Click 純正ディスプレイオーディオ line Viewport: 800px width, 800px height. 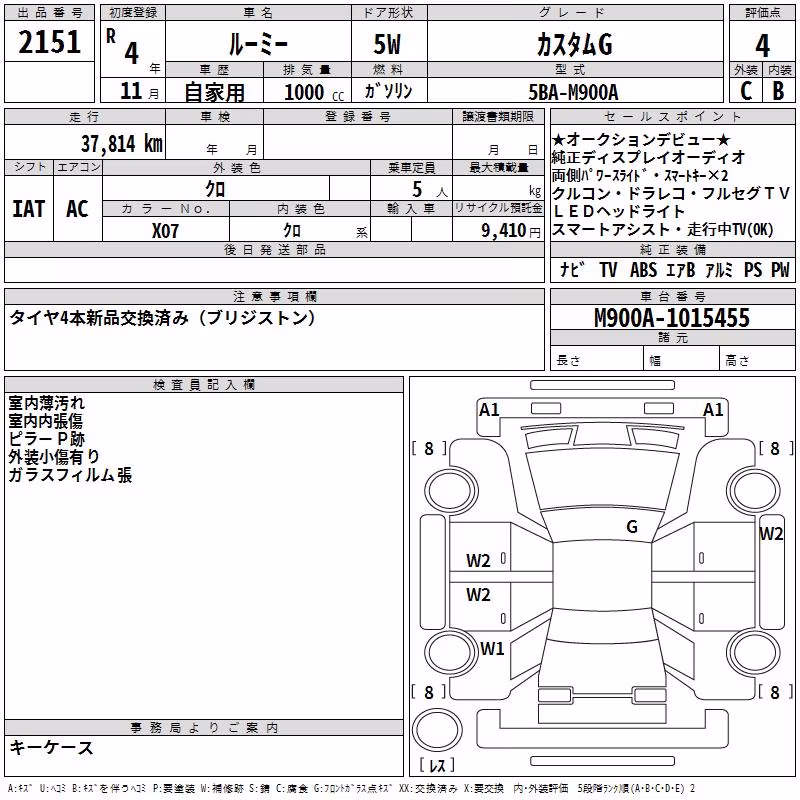click(x=648, y=157)
